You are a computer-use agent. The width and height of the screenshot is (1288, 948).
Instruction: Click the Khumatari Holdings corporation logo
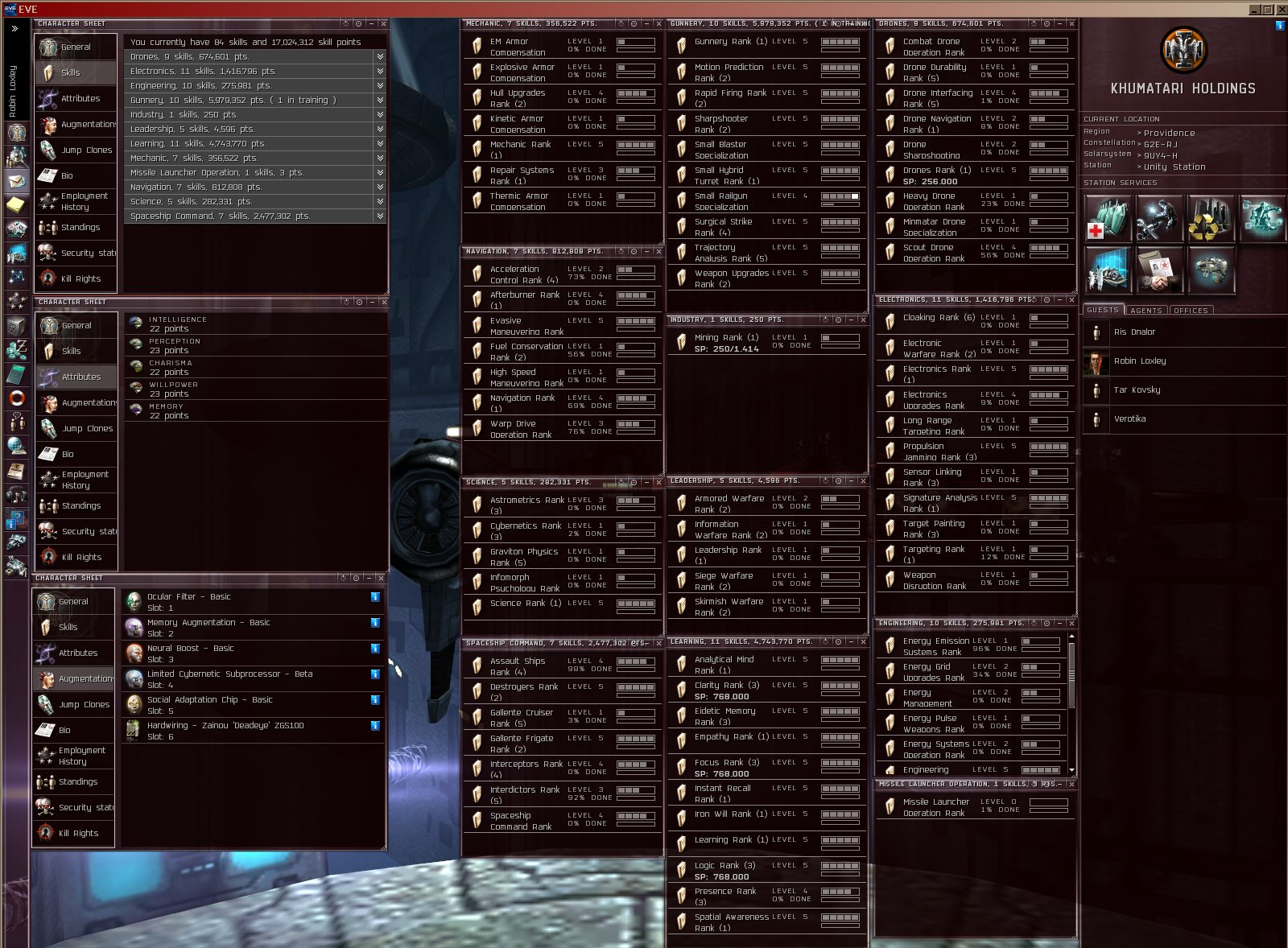[x=1183, y=50]
